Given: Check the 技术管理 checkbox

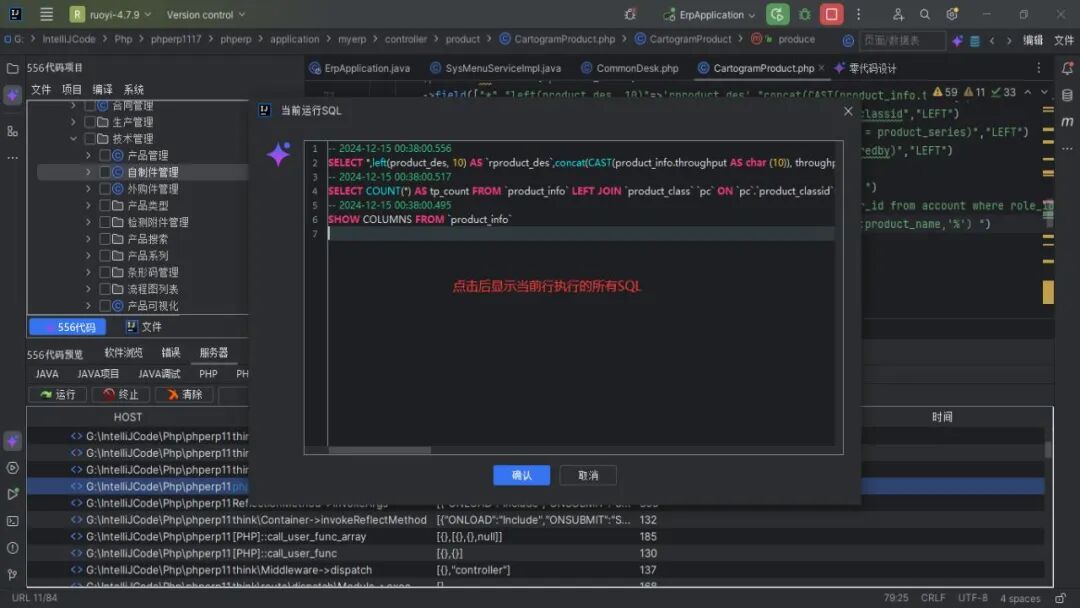Looking at the screenshot, I should (90, 138).
